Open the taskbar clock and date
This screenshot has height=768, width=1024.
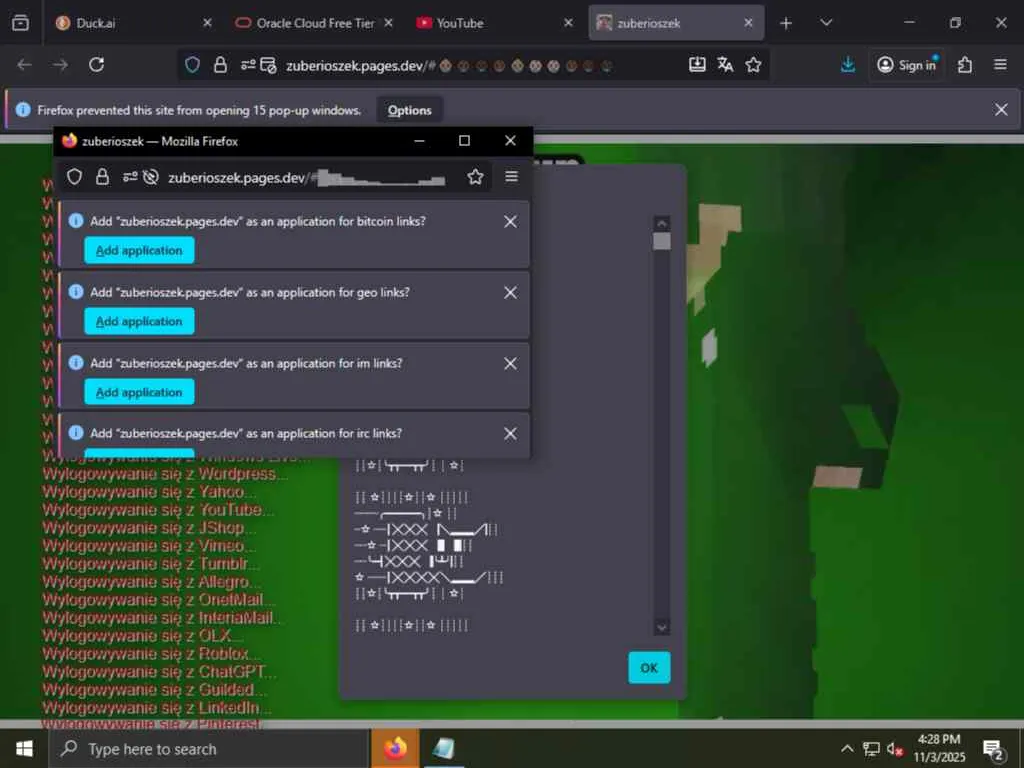[x=939, y=748]
